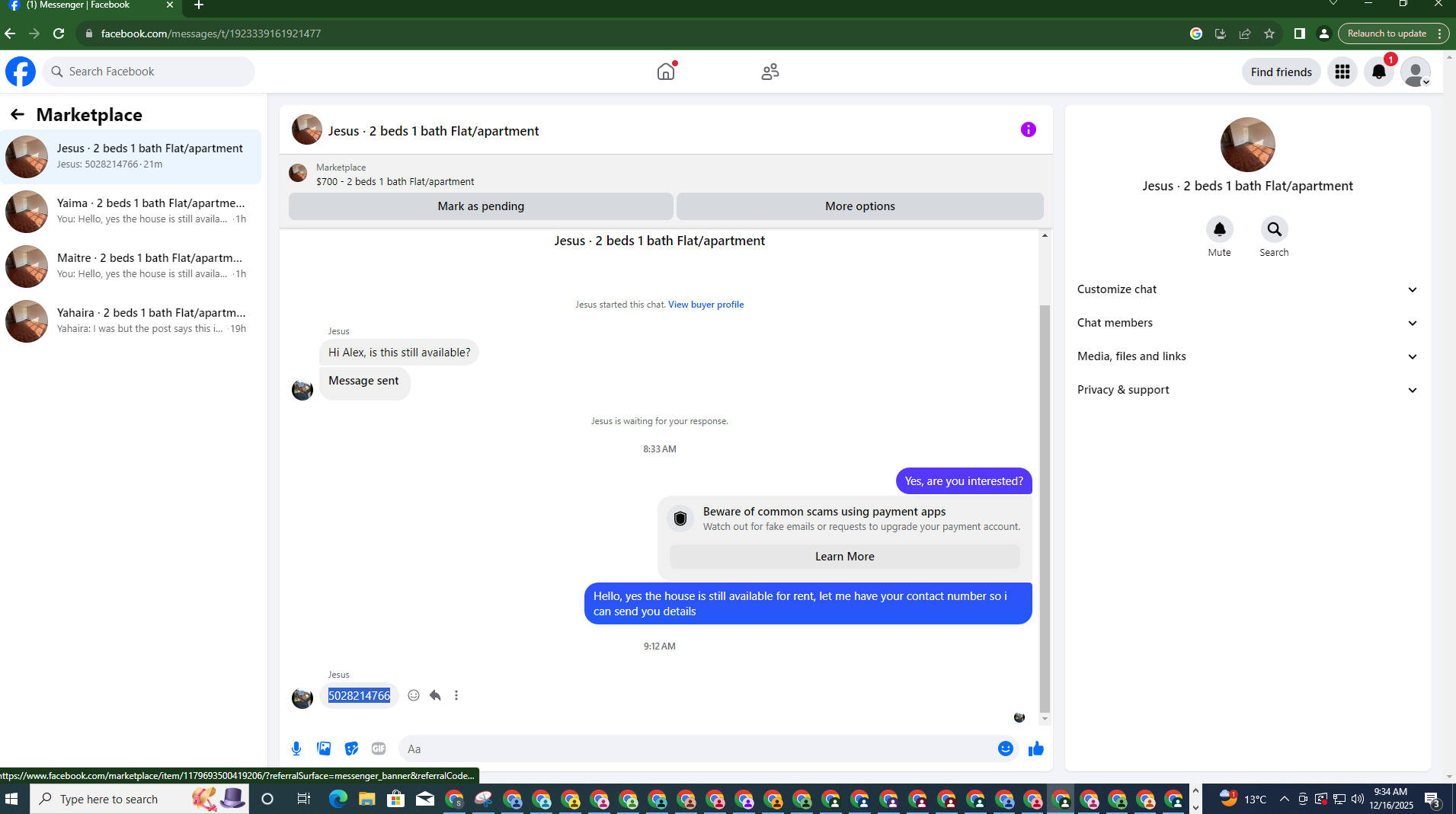This screenshot has width=1456, height=814.
Task: Open the account profile avatar menu
Action: click(x=1416, y=72)
